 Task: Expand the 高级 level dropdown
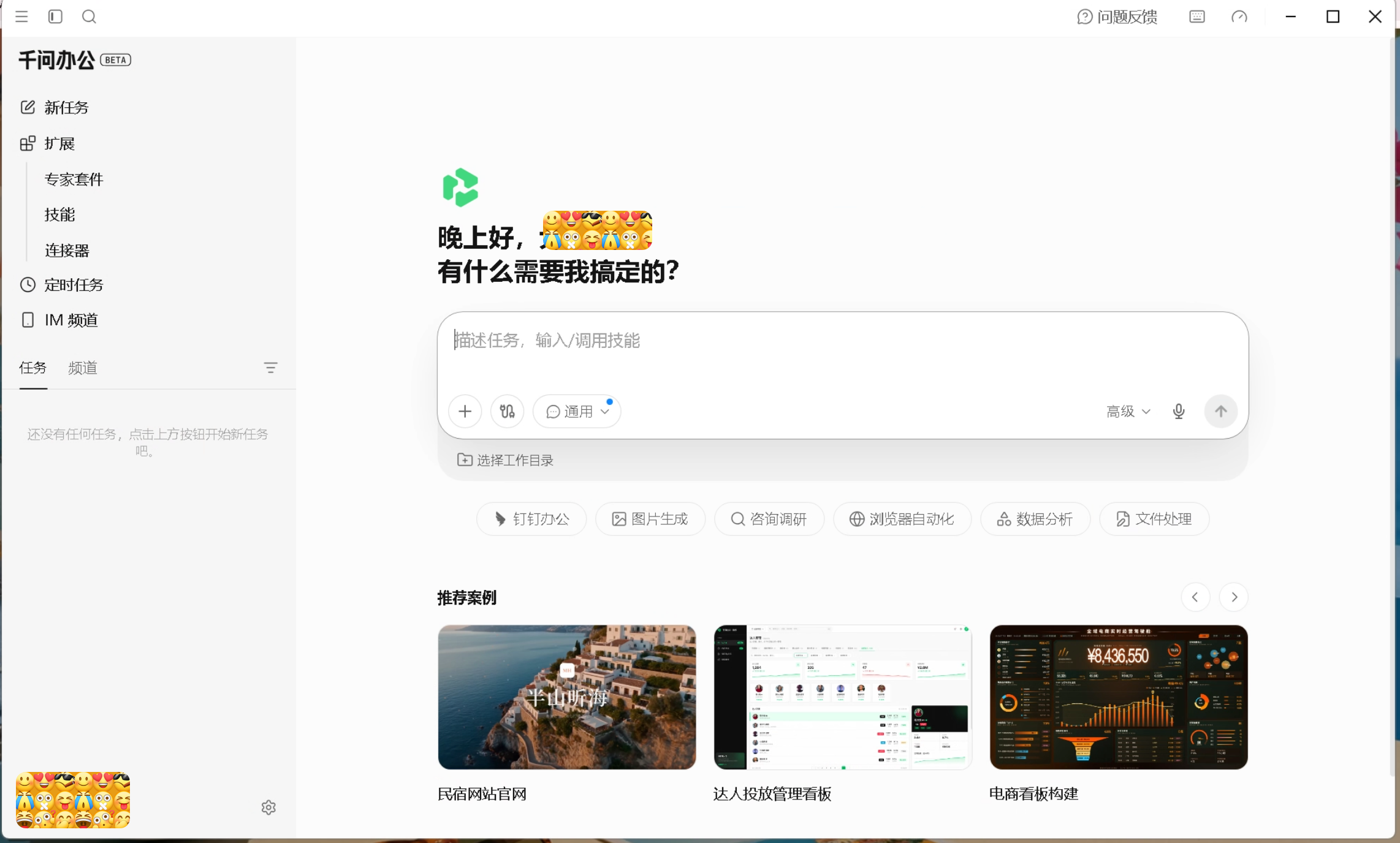coord(1128,411)
